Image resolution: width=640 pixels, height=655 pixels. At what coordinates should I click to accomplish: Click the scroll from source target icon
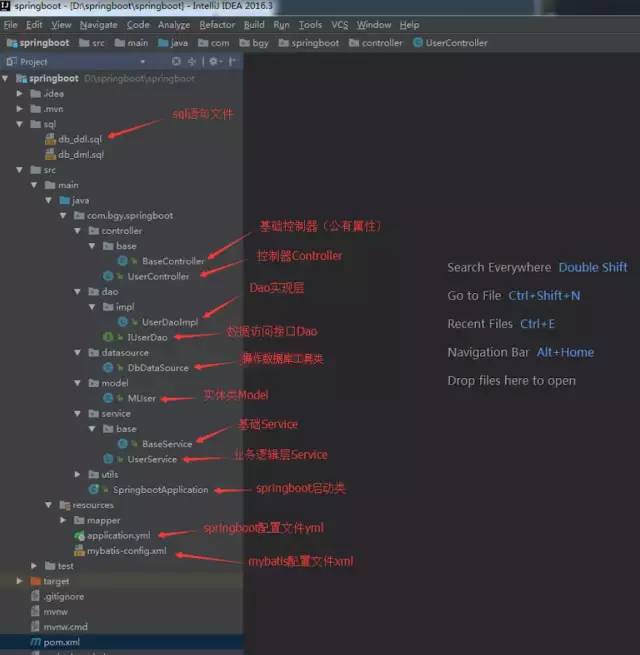pos(176,62)
